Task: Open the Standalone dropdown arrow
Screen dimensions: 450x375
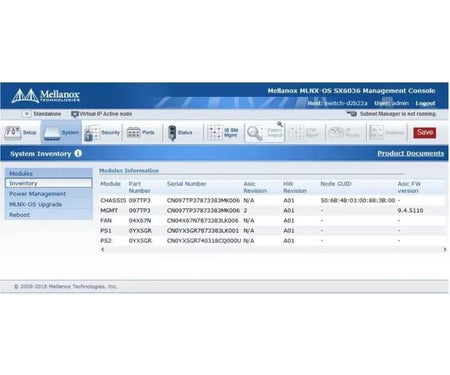Action: pos(27,114)
